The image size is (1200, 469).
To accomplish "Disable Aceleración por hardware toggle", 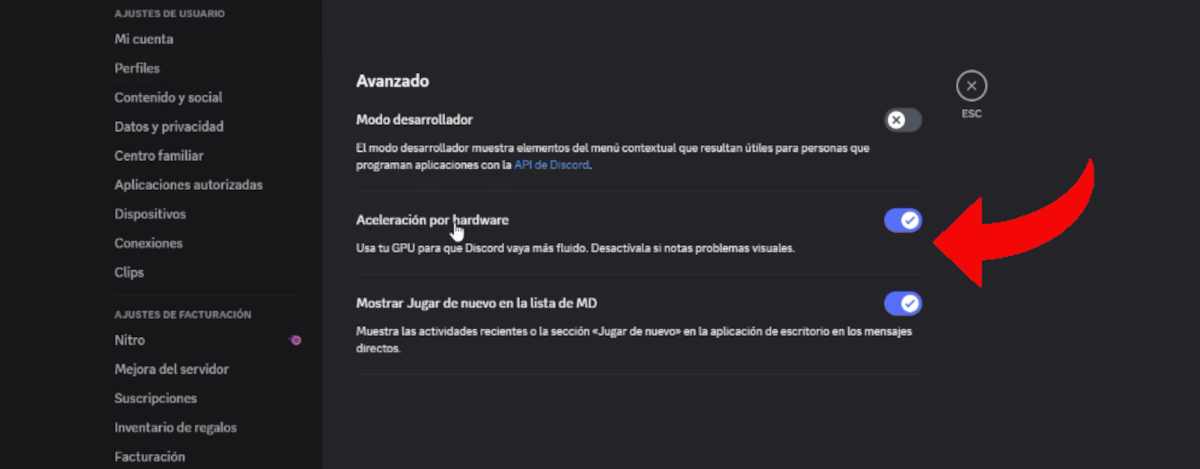I will tap(902, 220).
